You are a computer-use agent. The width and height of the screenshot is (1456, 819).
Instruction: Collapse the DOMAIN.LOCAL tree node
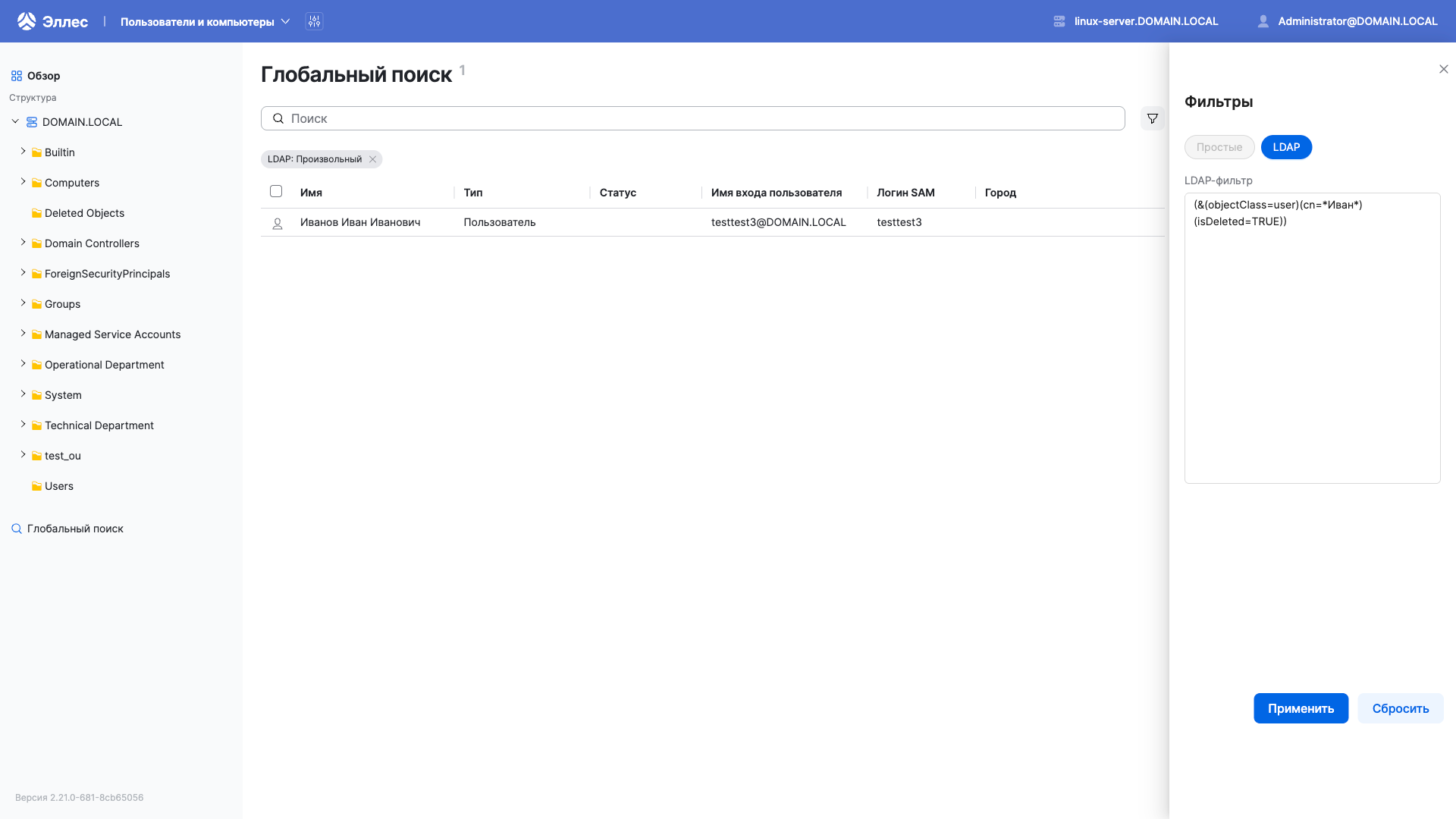[x=15, y=121]
